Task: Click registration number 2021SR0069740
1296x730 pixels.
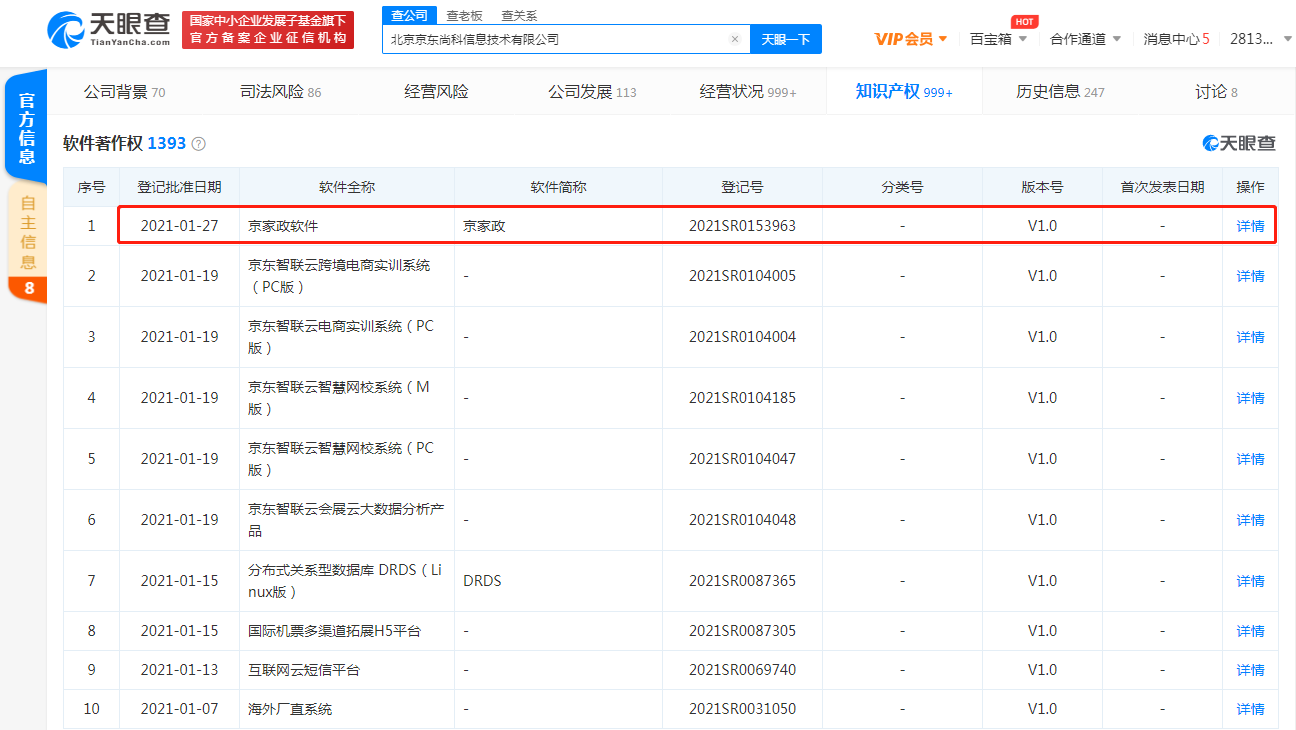Action: pos(742,670)
